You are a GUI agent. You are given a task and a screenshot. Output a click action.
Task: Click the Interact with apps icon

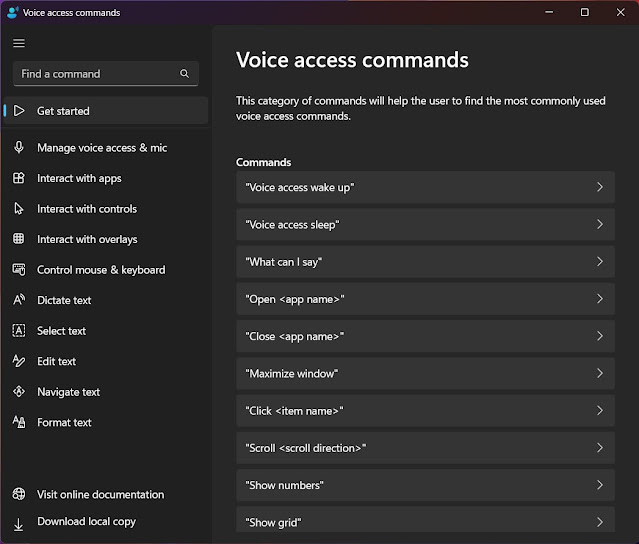tap(18, 178)
